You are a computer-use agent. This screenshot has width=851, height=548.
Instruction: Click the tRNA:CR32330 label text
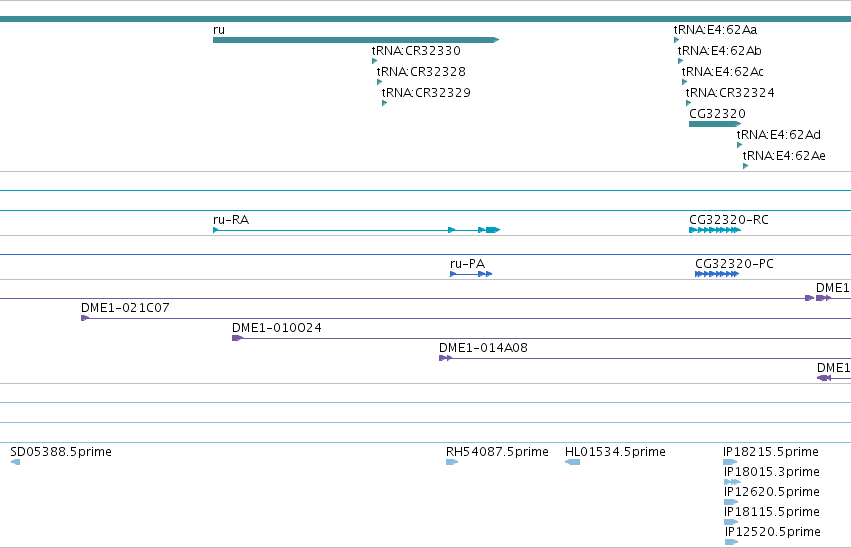[416, 51]
